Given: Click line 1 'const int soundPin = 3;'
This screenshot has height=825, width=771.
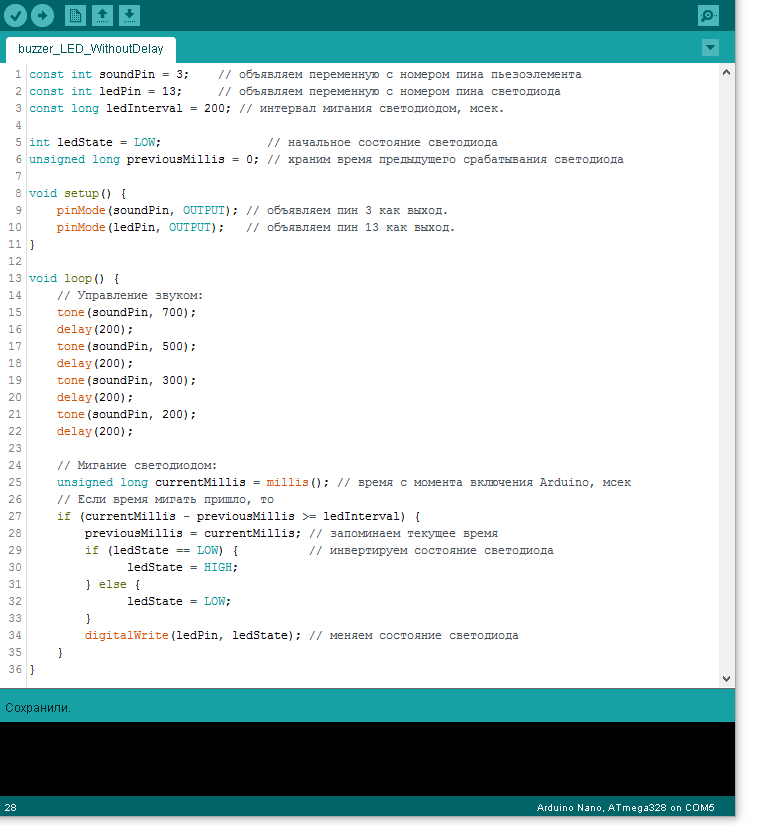Looking at the screenshot, I should [x=109, y=74].
